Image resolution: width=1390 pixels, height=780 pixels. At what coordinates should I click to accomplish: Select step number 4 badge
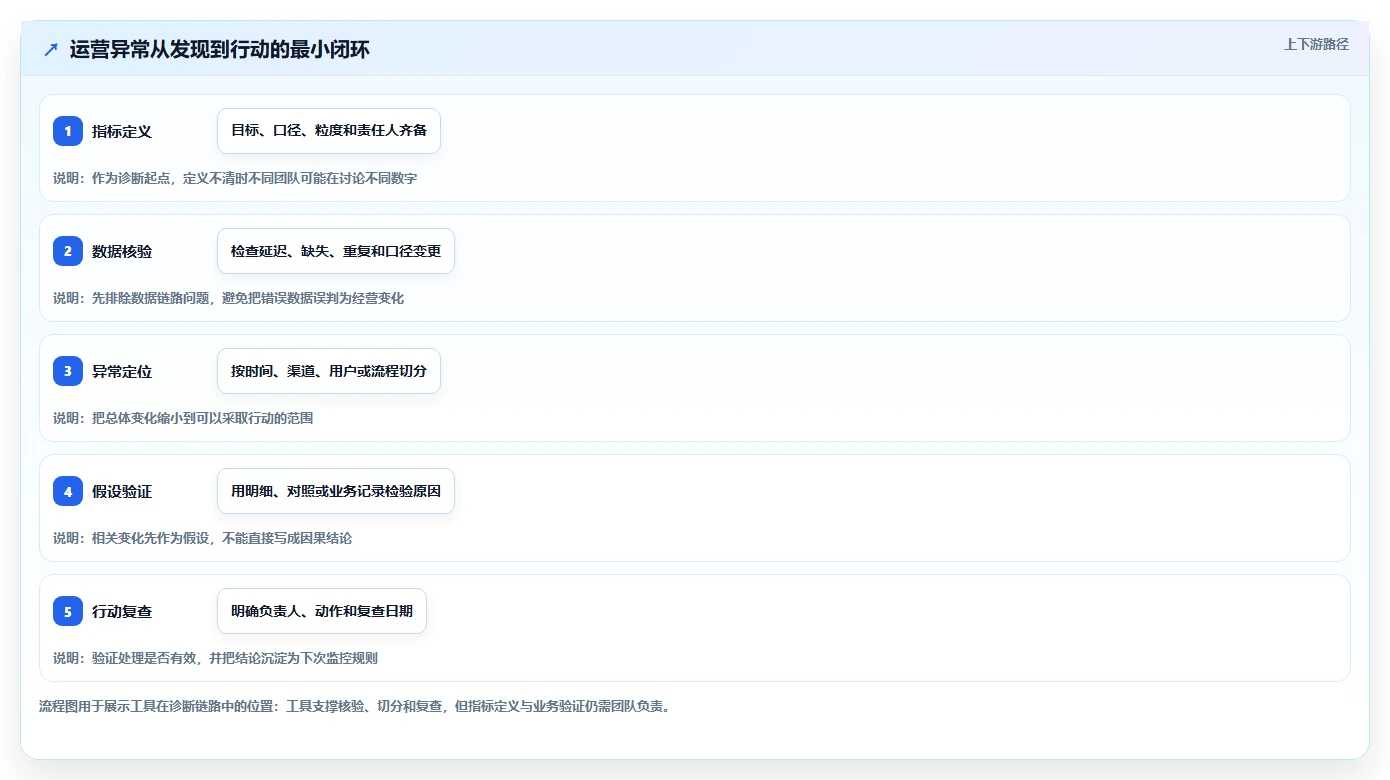(68, 491)
